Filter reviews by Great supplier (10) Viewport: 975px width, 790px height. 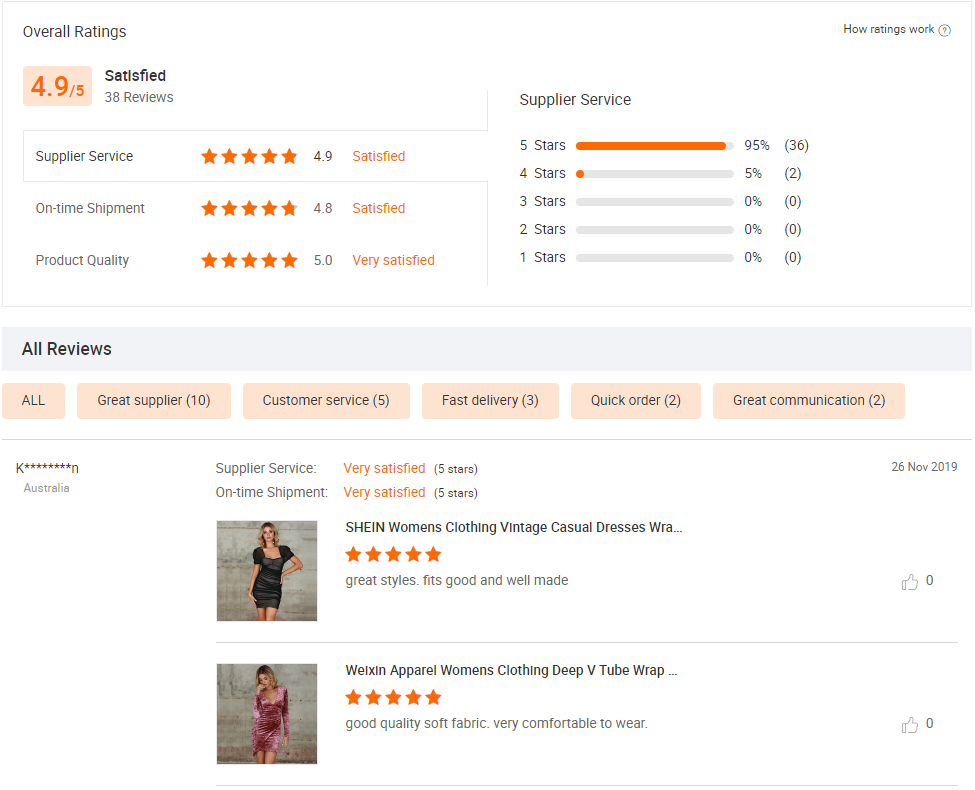[154, 401]
